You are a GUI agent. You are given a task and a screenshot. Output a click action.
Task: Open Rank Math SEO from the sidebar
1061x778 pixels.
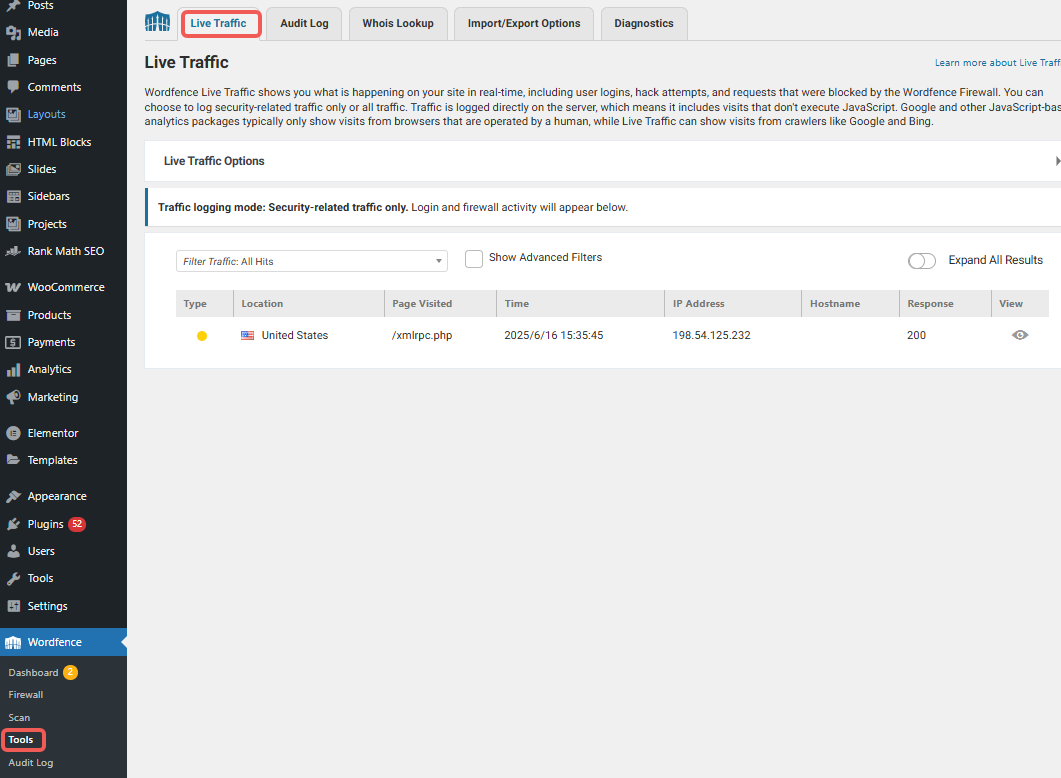click(11, 251)
